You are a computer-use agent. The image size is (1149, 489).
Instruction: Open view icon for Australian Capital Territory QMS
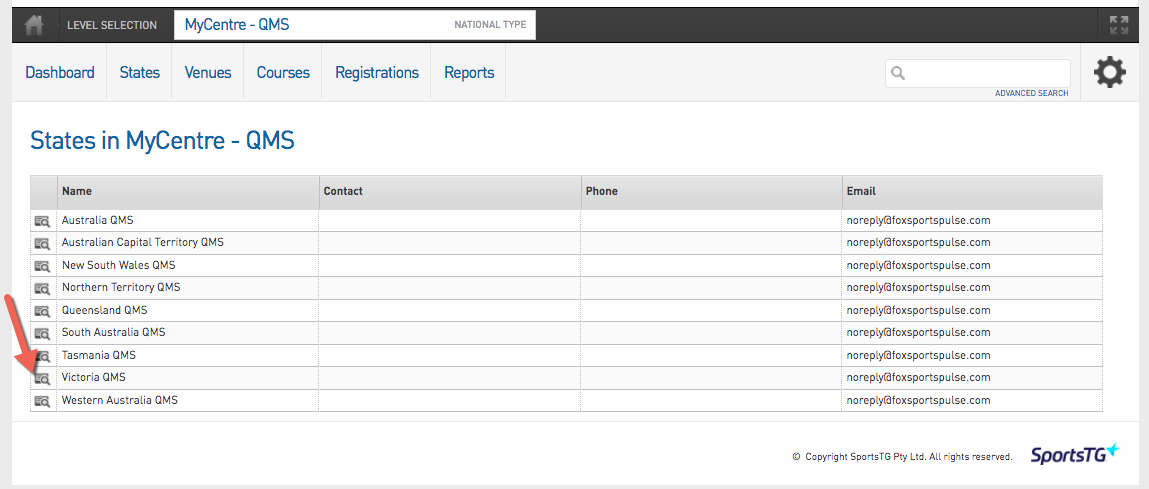[x=43, y=243]
